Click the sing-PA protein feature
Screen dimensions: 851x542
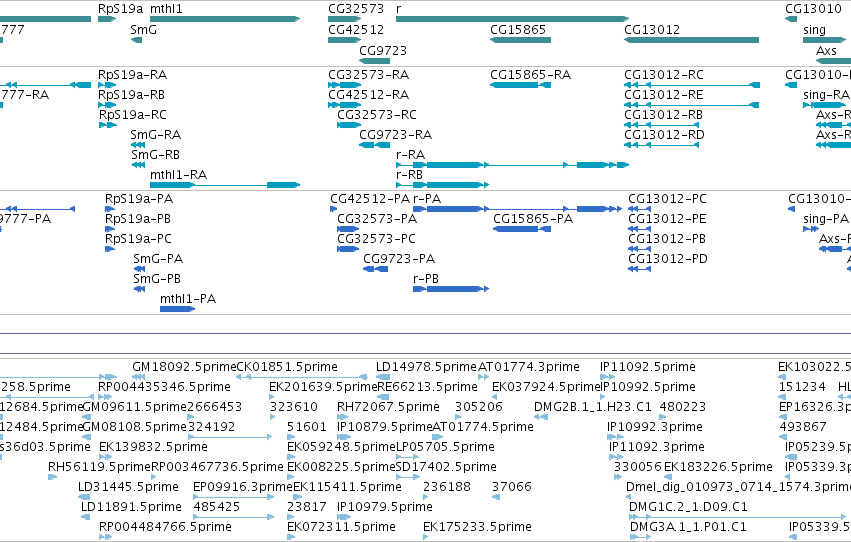[811, 229]
